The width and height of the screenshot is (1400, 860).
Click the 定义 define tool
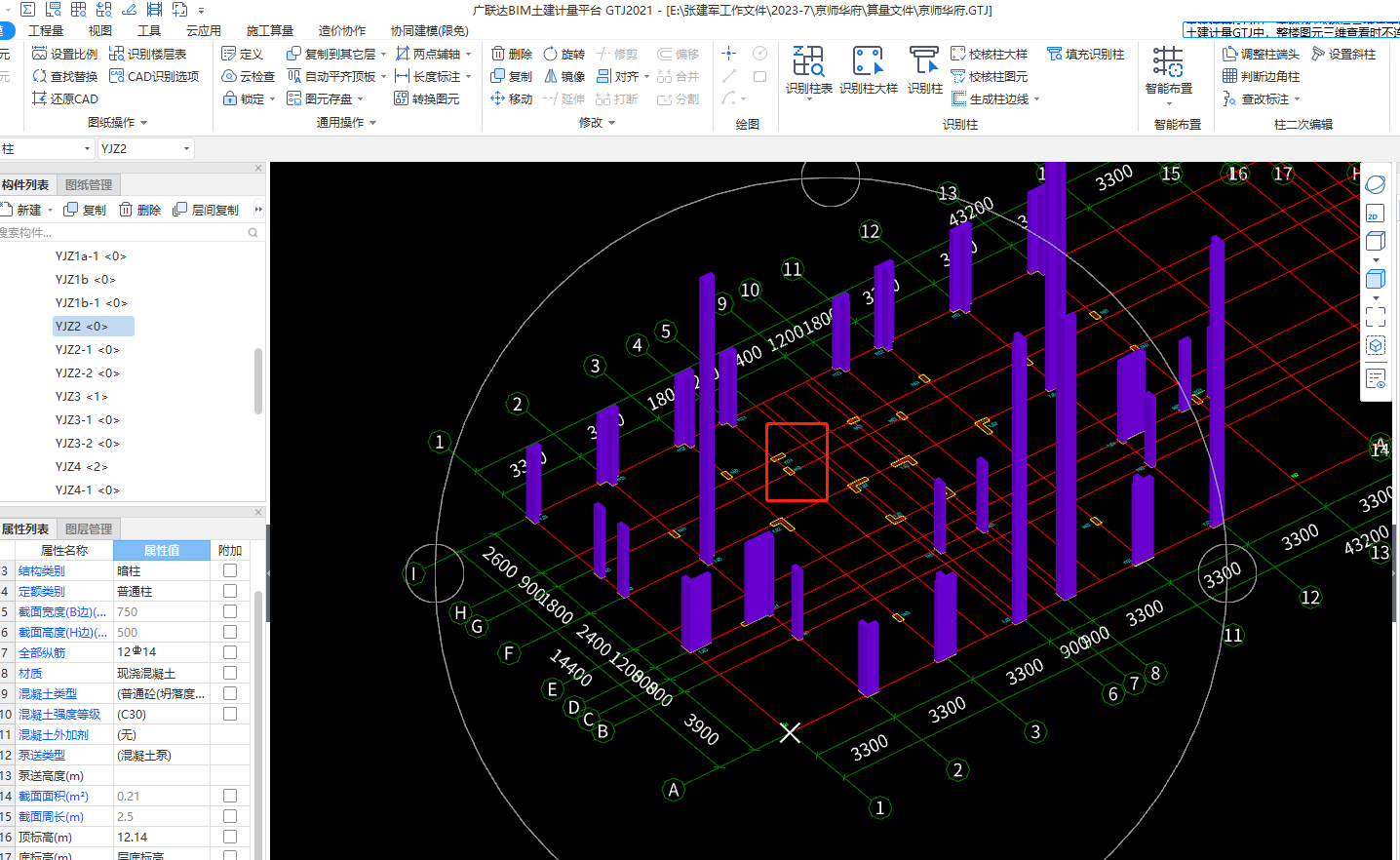243,54
